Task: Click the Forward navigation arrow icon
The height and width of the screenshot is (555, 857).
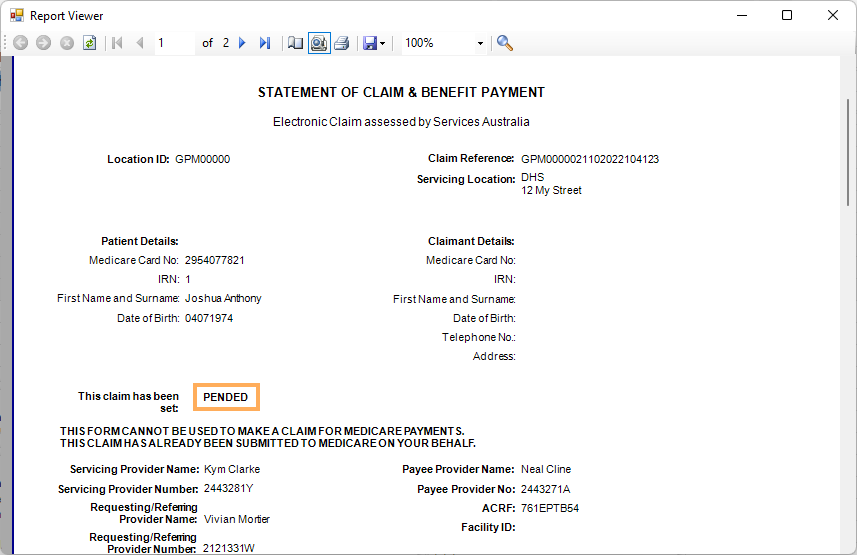Action: 44,43
